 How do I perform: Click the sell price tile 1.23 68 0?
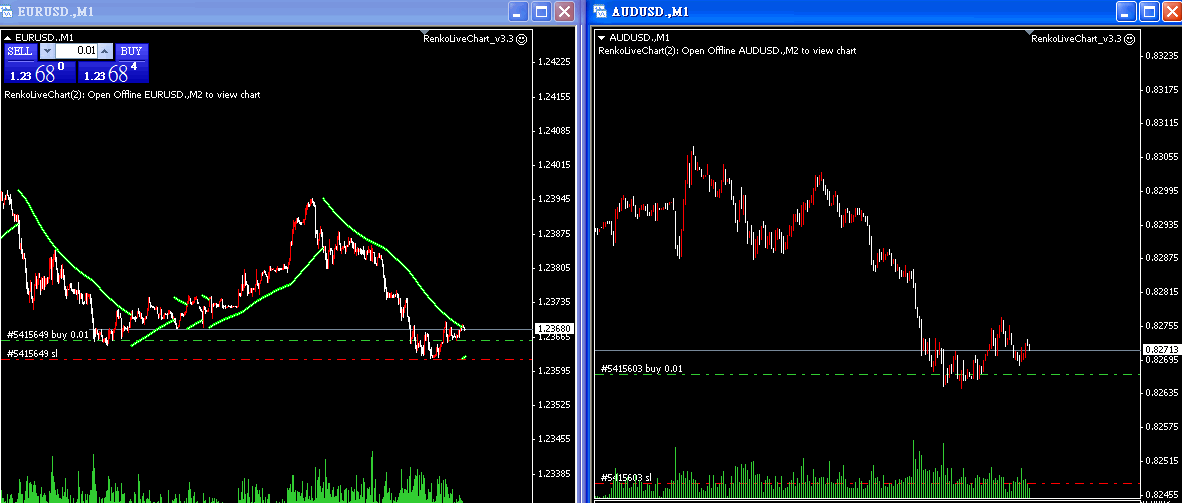(x=40, y=72)
